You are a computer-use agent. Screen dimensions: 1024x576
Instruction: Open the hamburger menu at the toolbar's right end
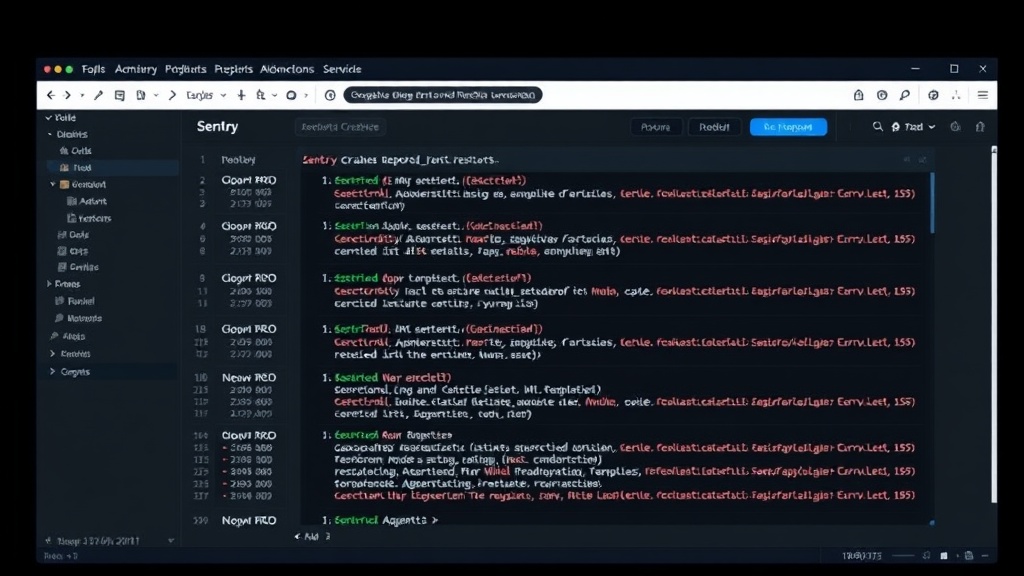point(983,95)
